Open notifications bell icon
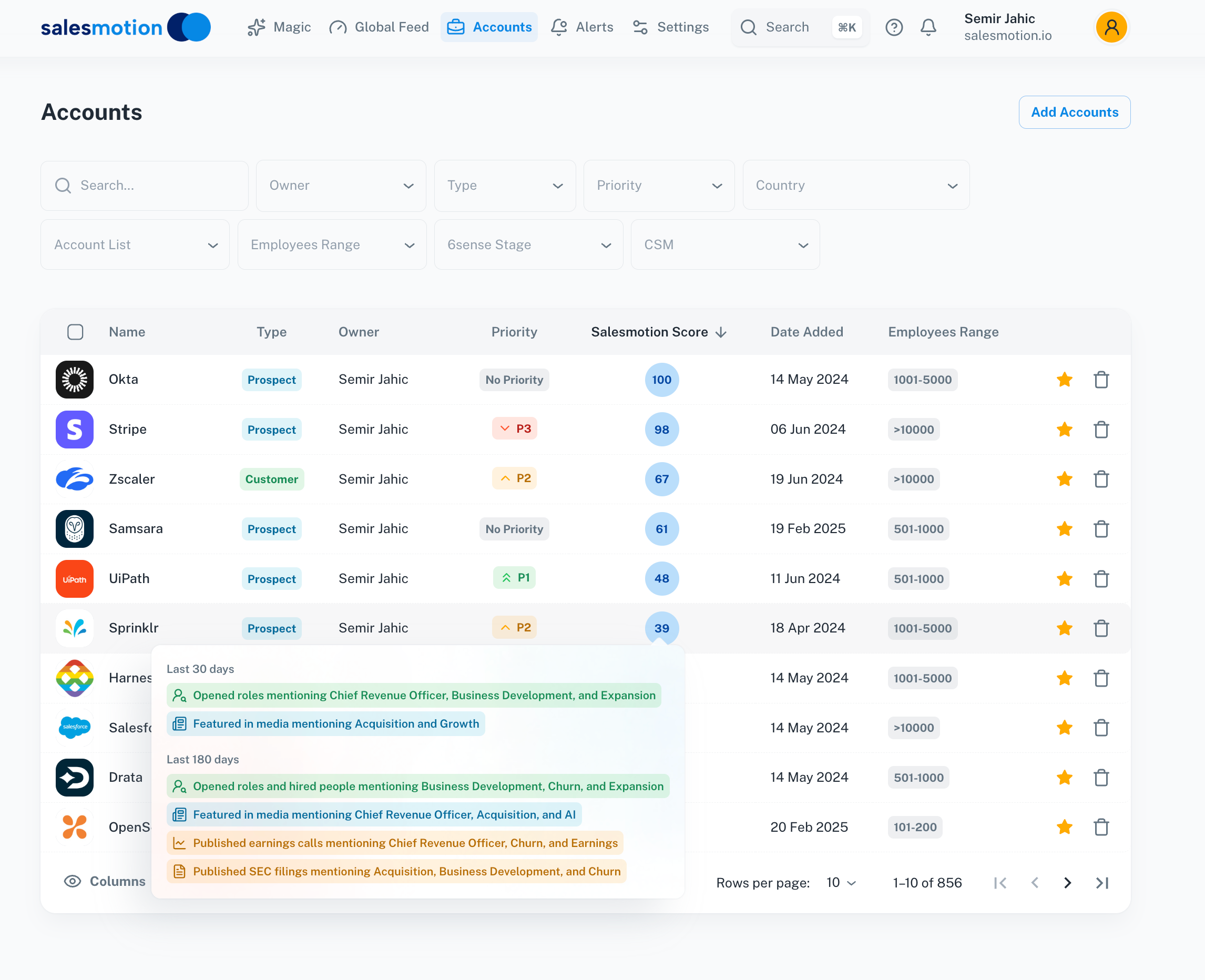Viewport: 1205px width, 980px height. [928, 27]
